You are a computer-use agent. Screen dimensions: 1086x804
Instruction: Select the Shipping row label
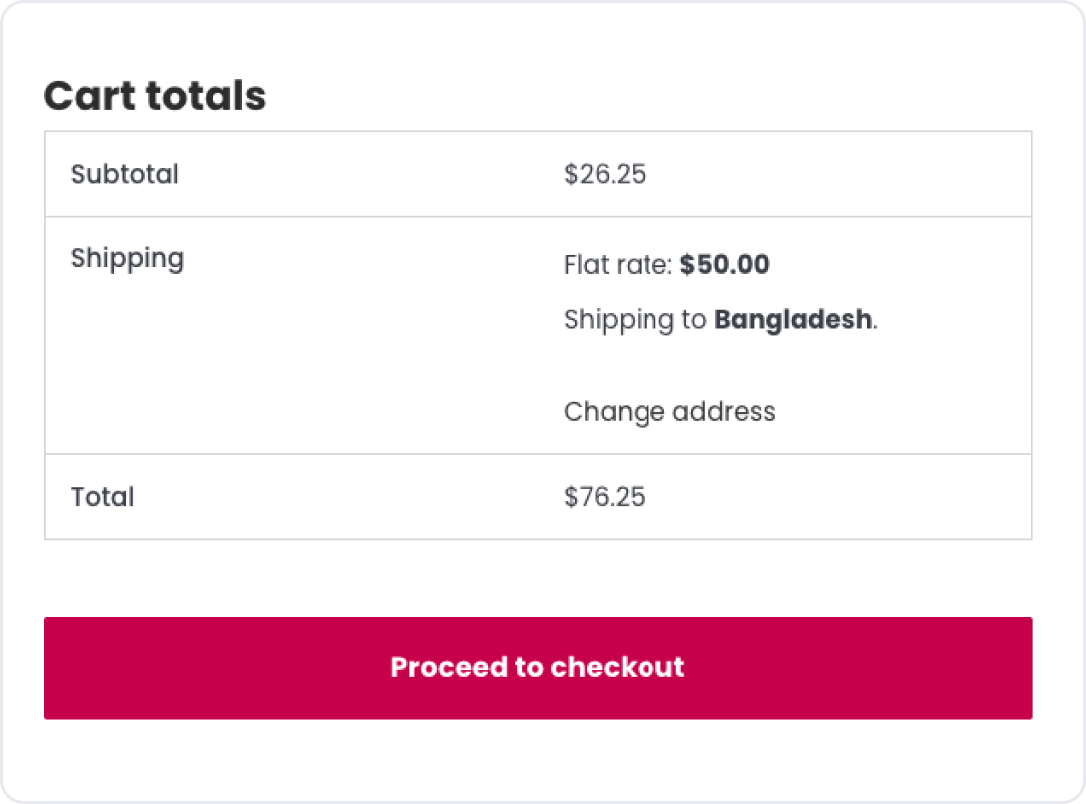[x=127, y=258]
